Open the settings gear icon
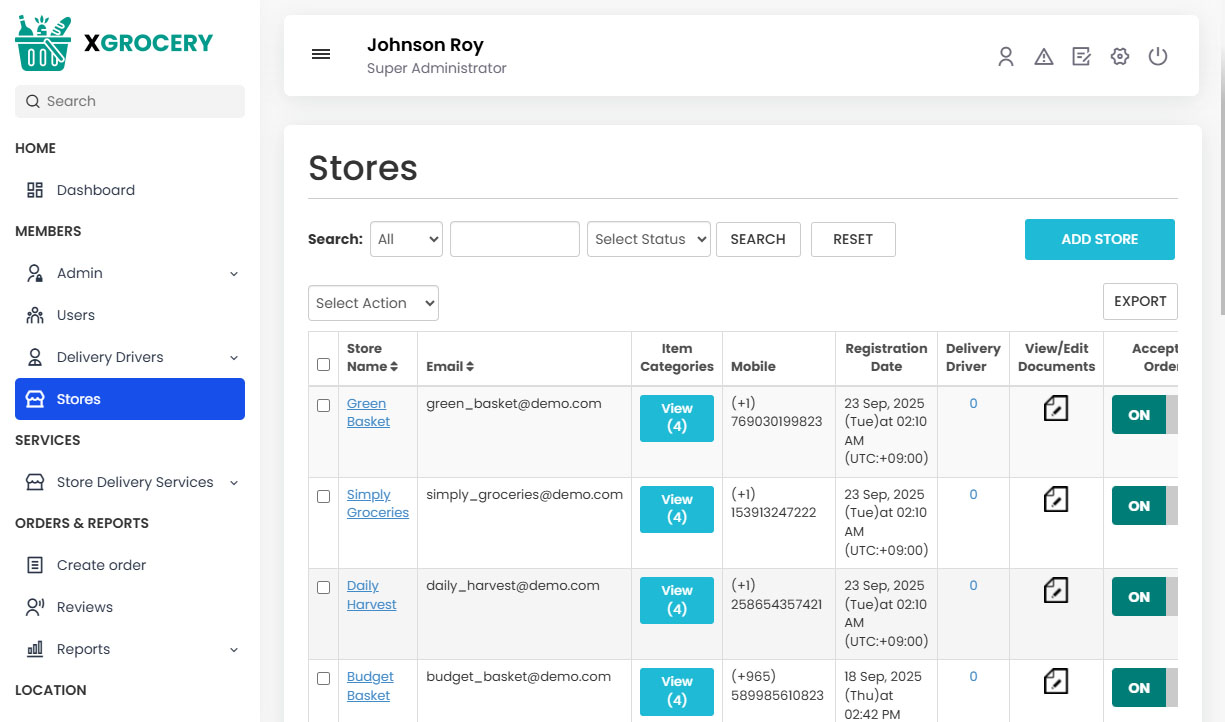The image size is (1225, 722). click(x=1119, y=57)
